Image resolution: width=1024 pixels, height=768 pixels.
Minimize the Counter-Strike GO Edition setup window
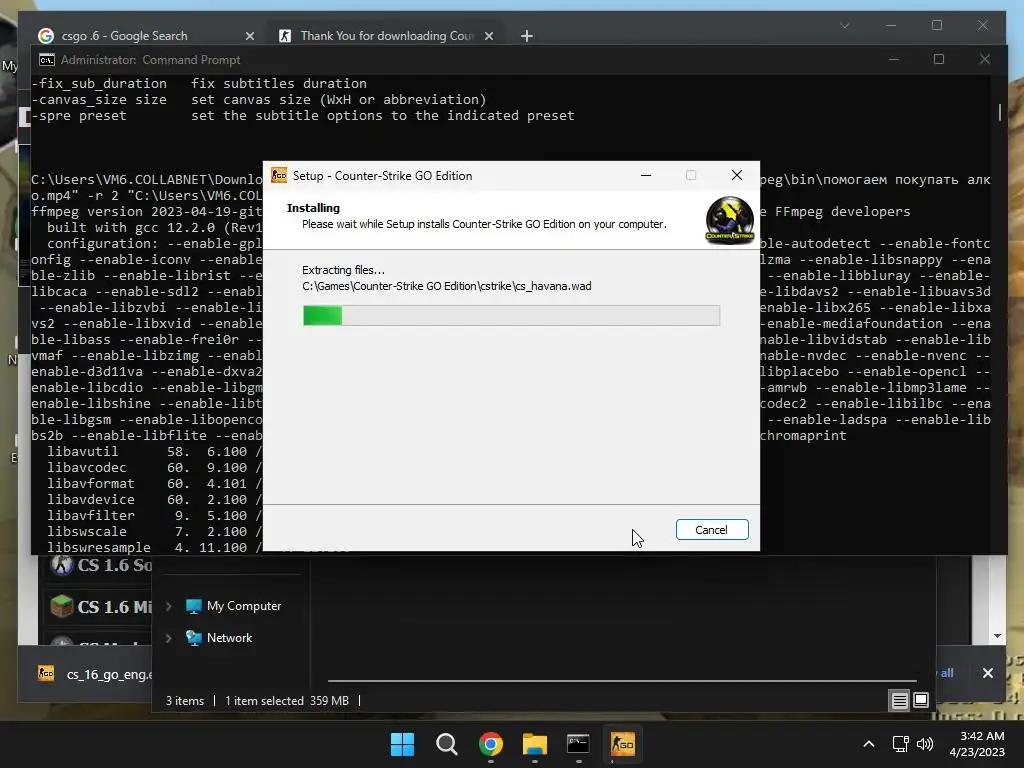point(646,175)
